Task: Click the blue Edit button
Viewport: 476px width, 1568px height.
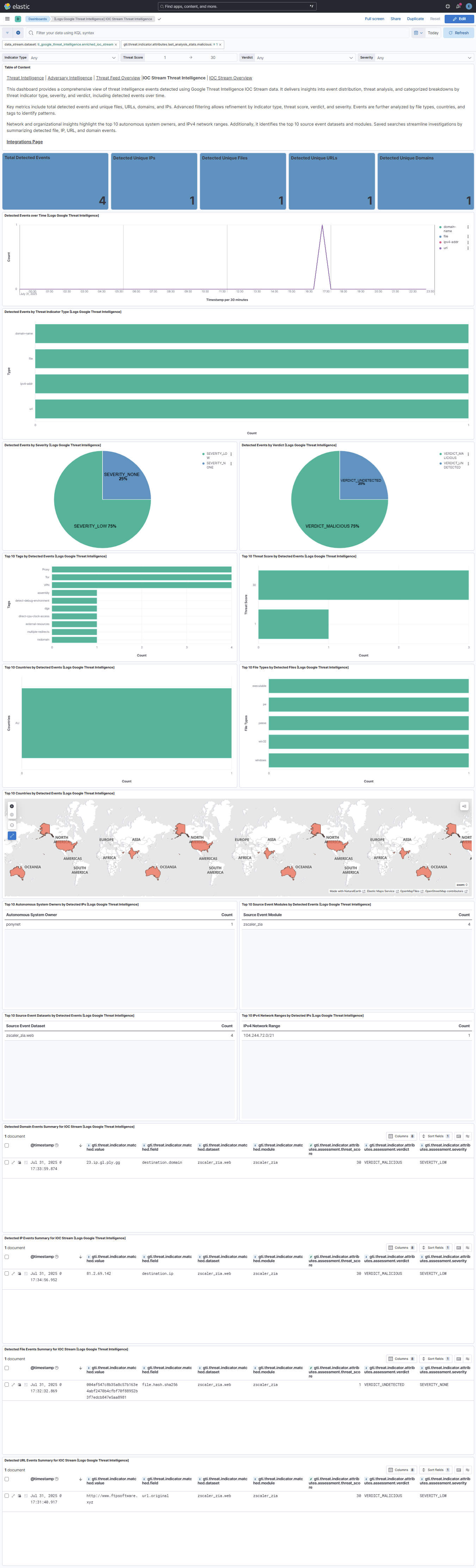Action: click(459, 19)
